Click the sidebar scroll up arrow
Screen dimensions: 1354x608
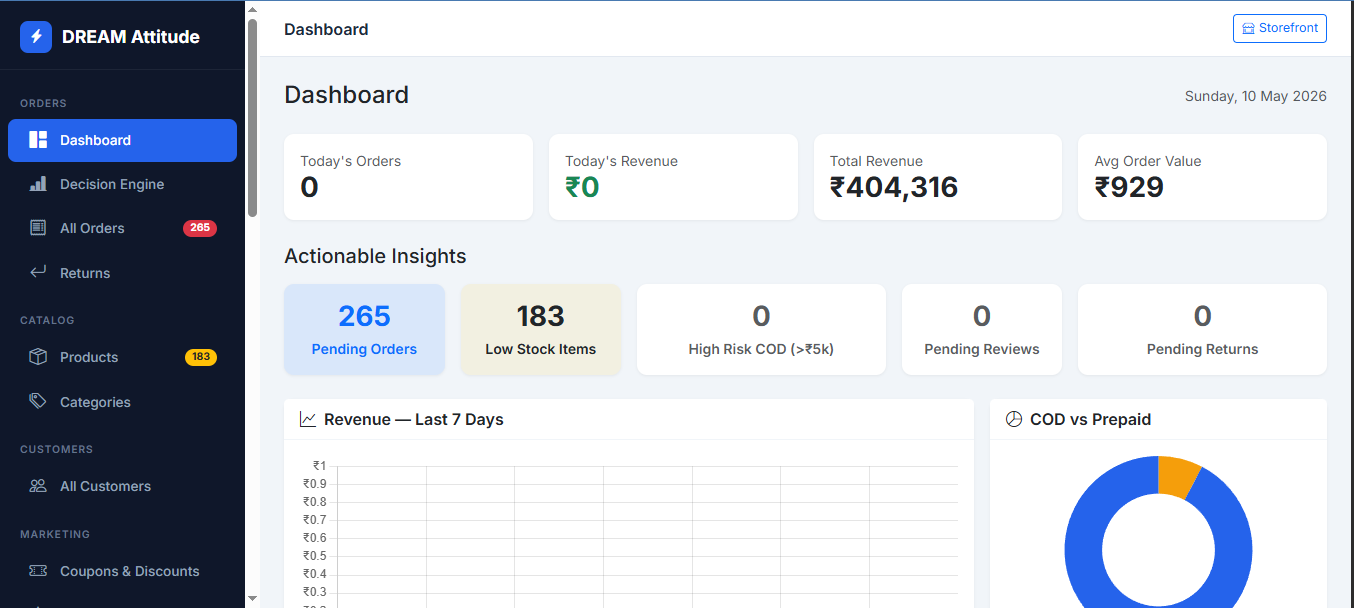[253, 8]
